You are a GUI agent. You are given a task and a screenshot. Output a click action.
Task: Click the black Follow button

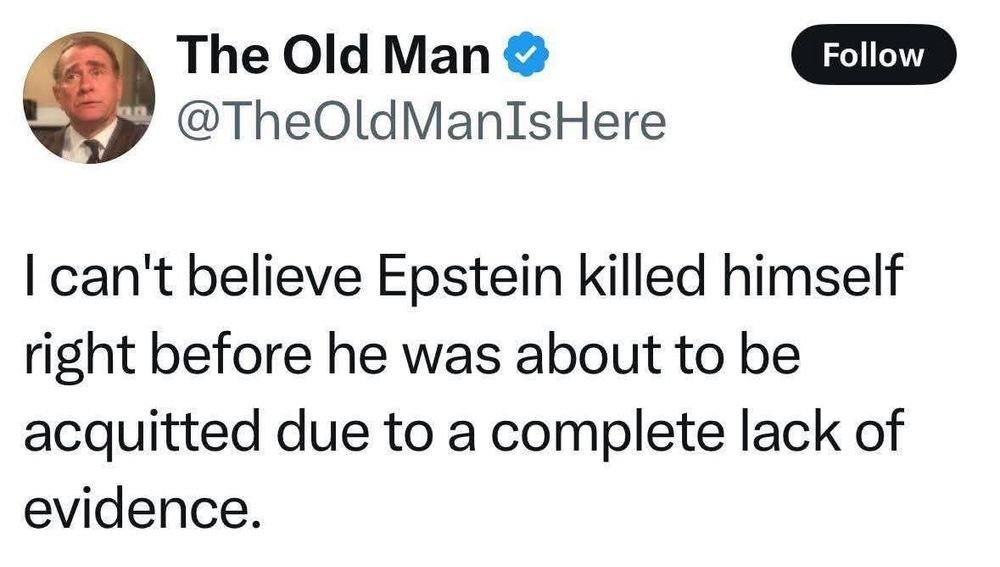pos(873,55)
